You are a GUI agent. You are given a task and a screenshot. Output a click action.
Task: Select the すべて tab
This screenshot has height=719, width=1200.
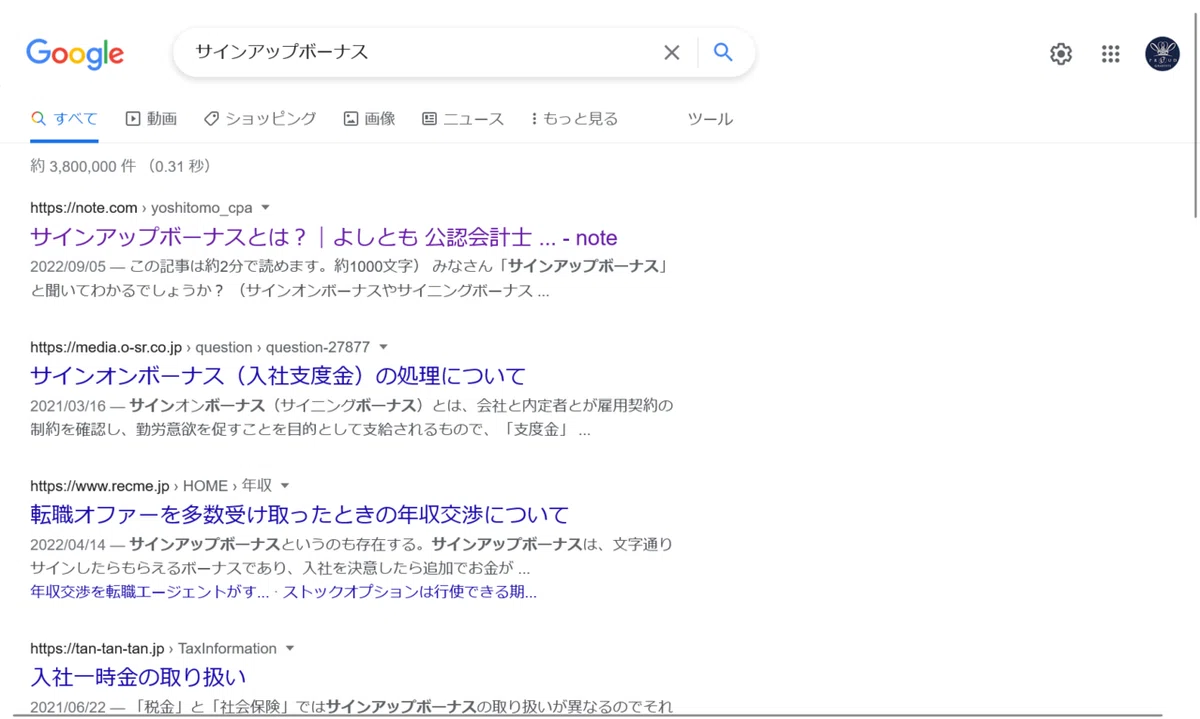point(64,119)
